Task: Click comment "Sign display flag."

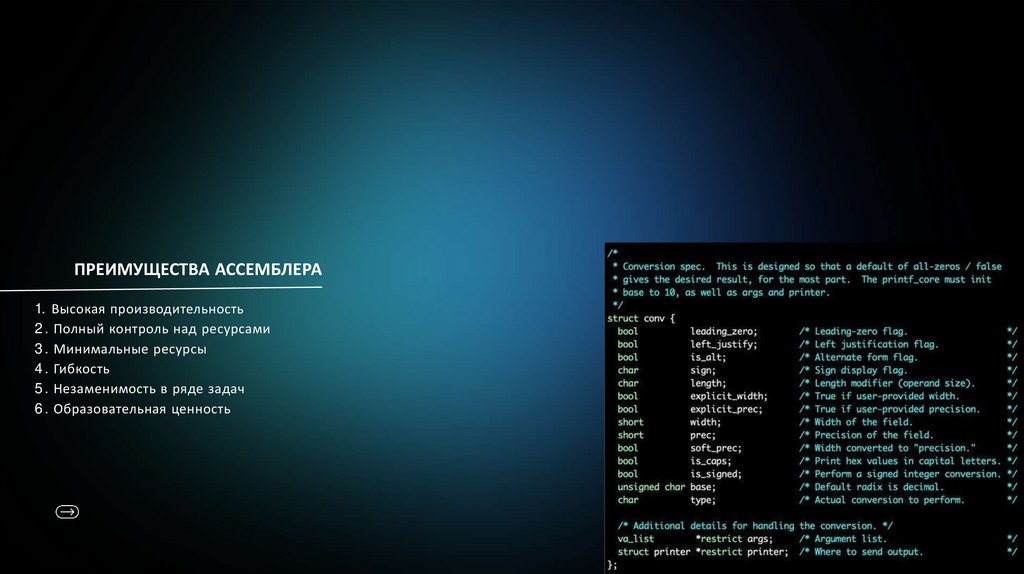Action: point(860,370)
